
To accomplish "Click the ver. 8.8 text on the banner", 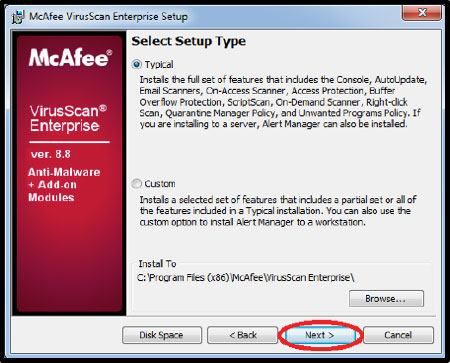I will coord(51,154).
